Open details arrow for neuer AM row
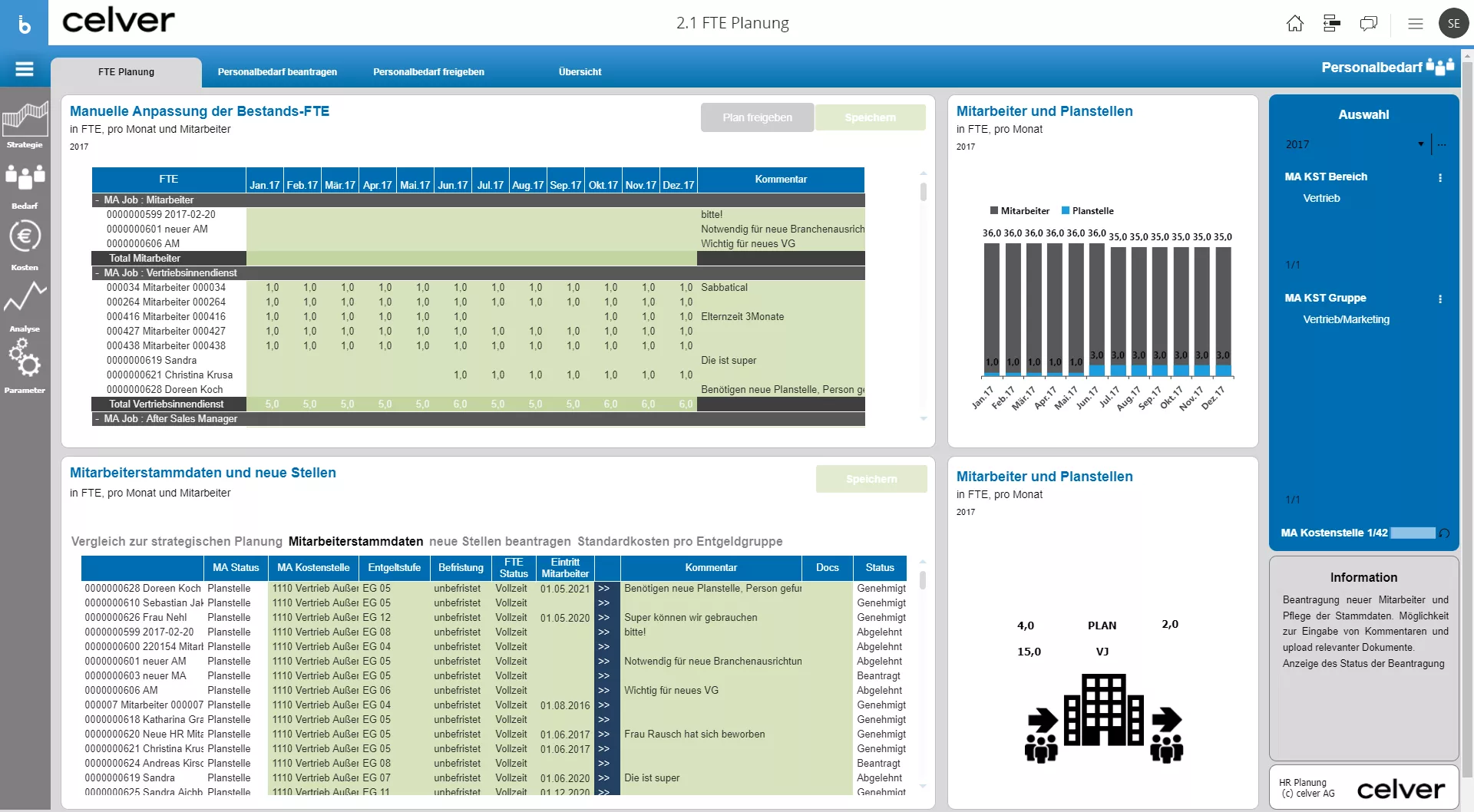Screen dimensions: 1474x812 pos(603,662)
